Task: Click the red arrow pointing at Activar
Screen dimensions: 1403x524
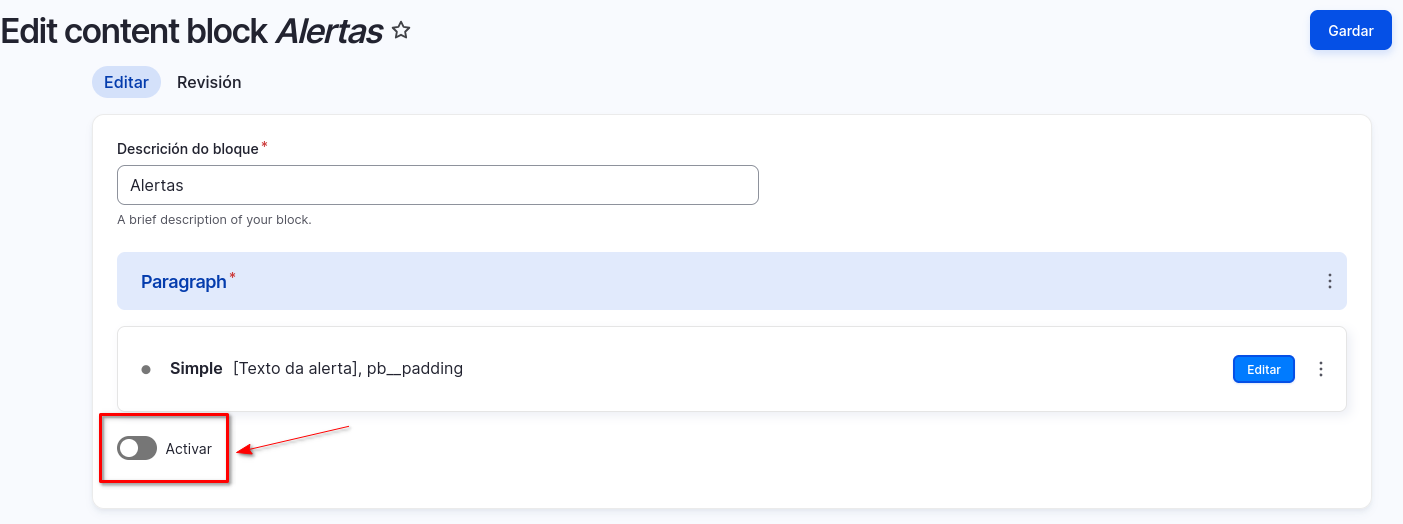Action: [x=290, y=439]
